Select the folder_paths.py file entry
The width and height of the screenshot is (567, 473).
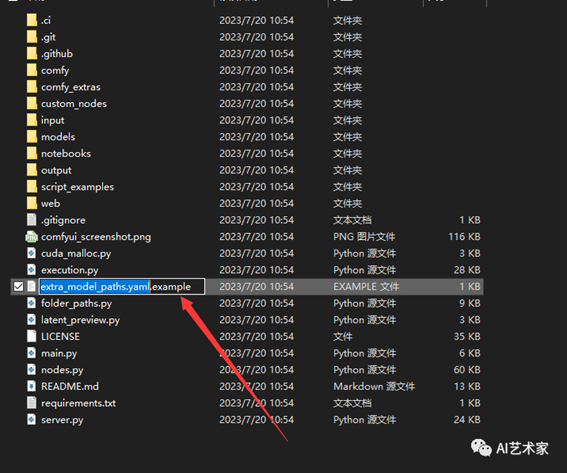(x=247, y=303)
